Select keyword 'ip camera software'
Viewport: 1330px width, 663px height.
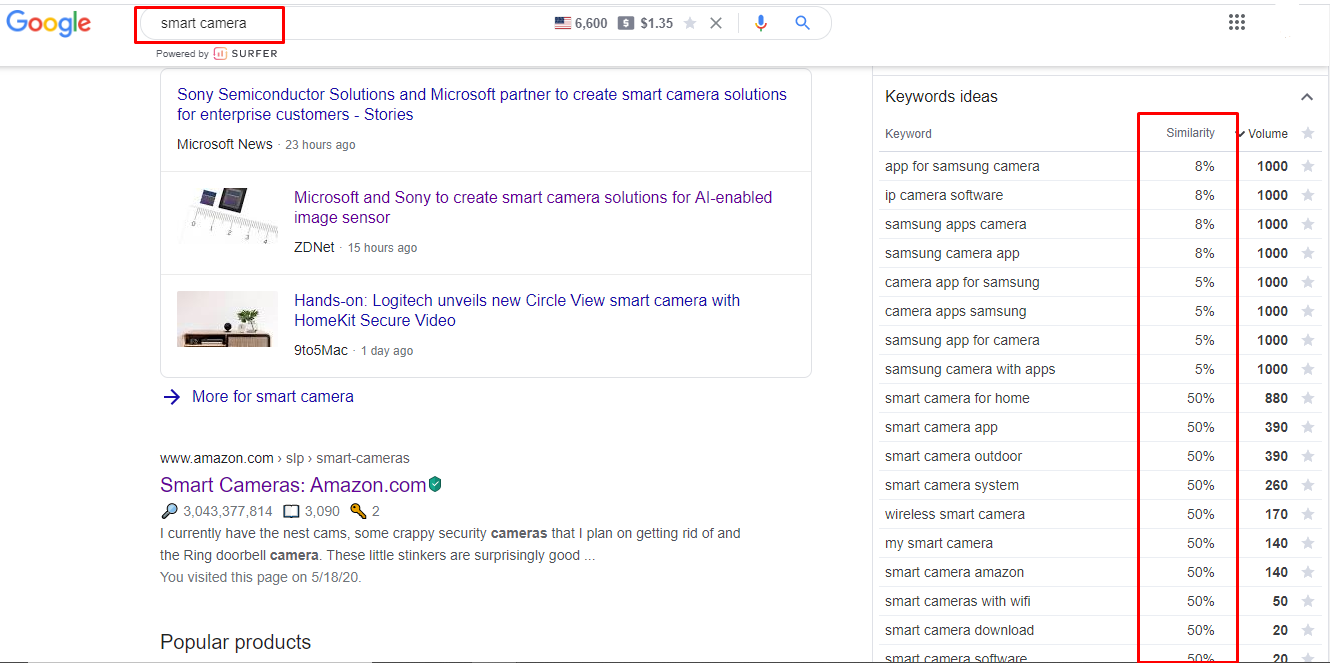coord(944,195)
